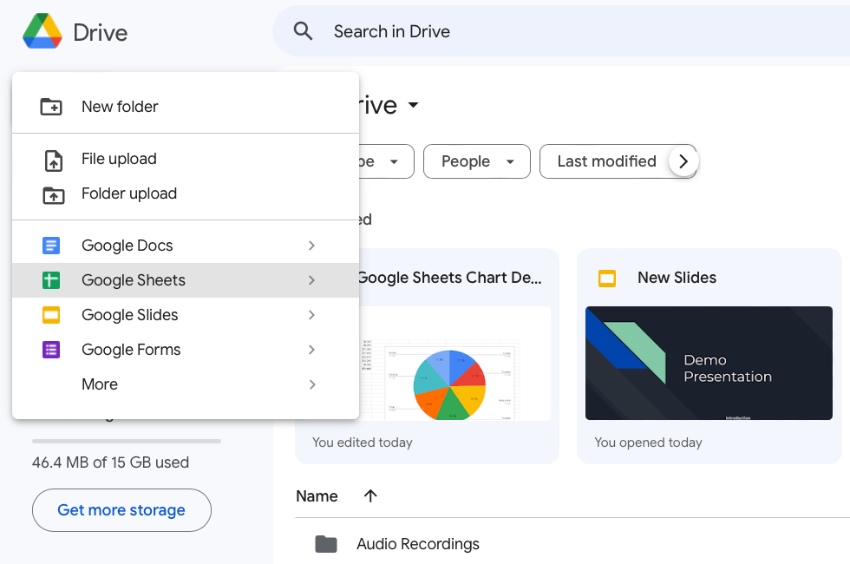The image size is (850, 564).
Task: Click the Get more storage button
Action: click(x=121, y=510)
